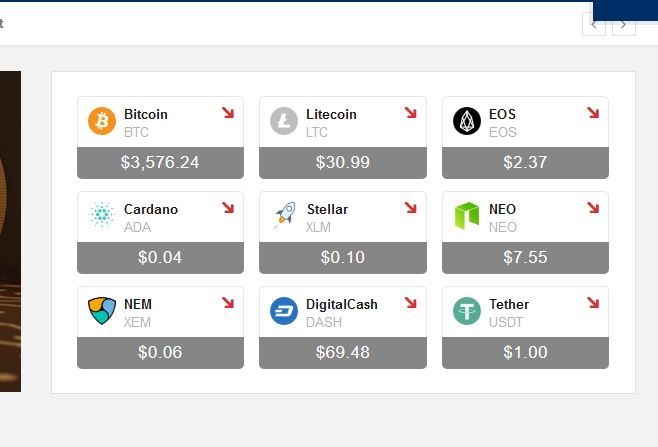Viewport: 658px width, 447px height.
Task: Click Bitcoin's red down-trend arrow
Action: (x=228, y=113)
